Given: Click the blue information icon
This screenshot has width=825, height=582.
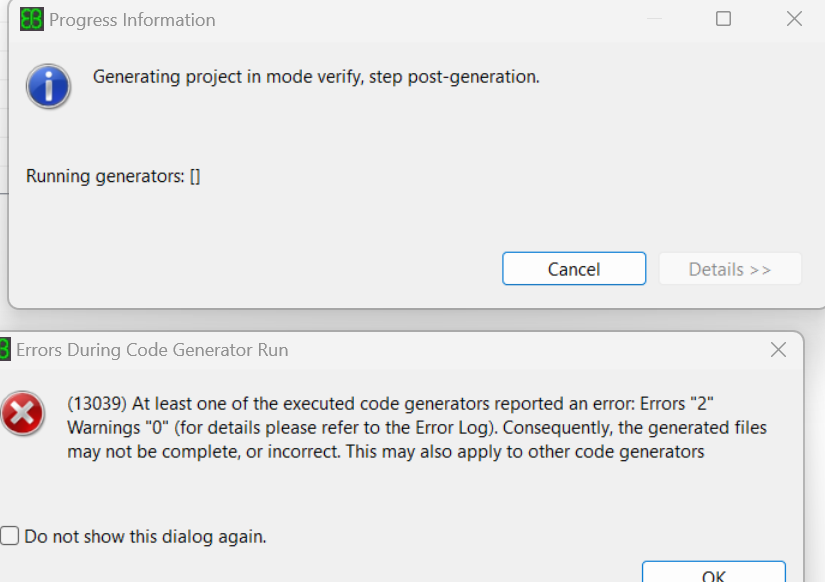Looking at the screenshot, I should pos(48,86).
